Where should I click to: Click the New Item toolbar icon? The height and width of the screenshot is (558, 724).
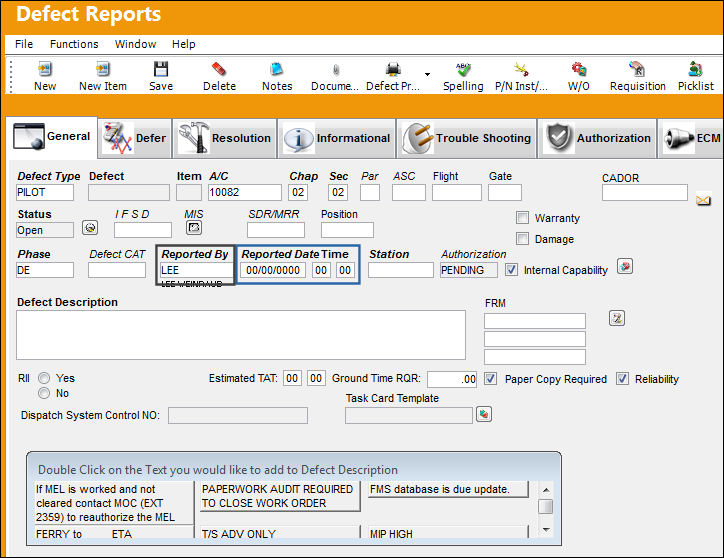click(x=103, y=69)
